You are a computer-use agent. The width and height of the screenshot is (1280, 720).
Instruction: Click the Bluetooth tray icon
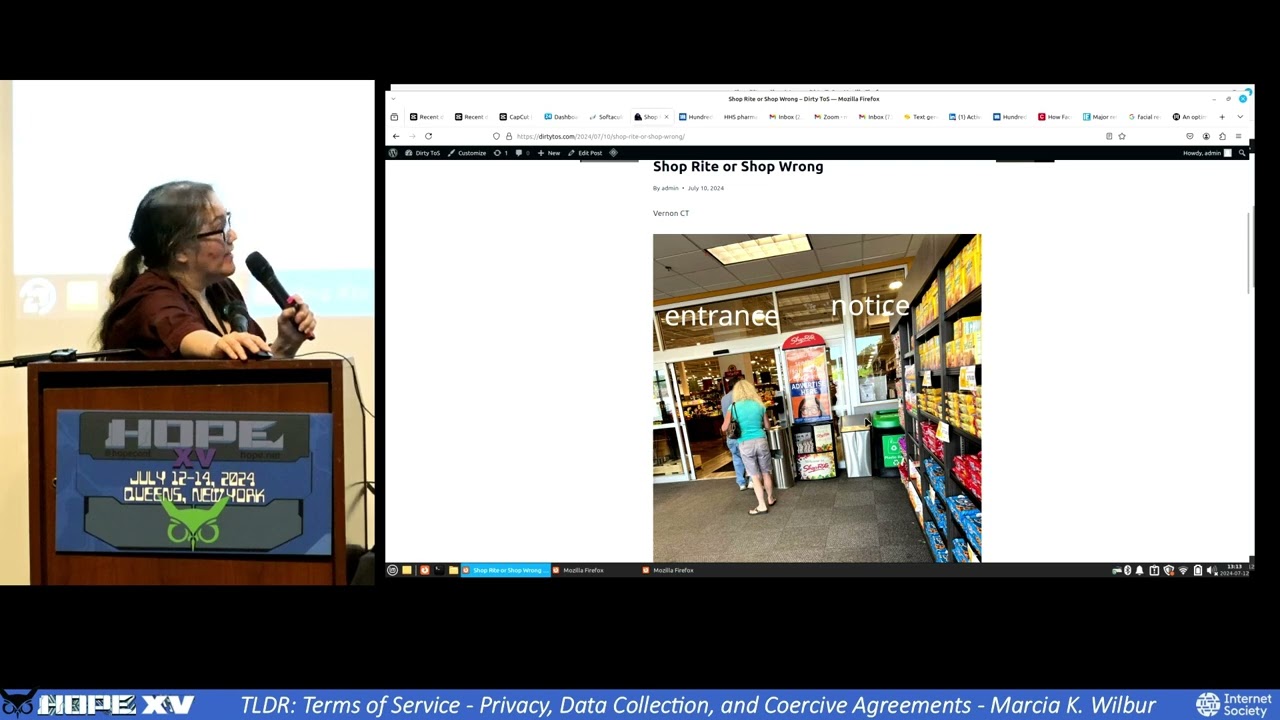point(1127,570)
